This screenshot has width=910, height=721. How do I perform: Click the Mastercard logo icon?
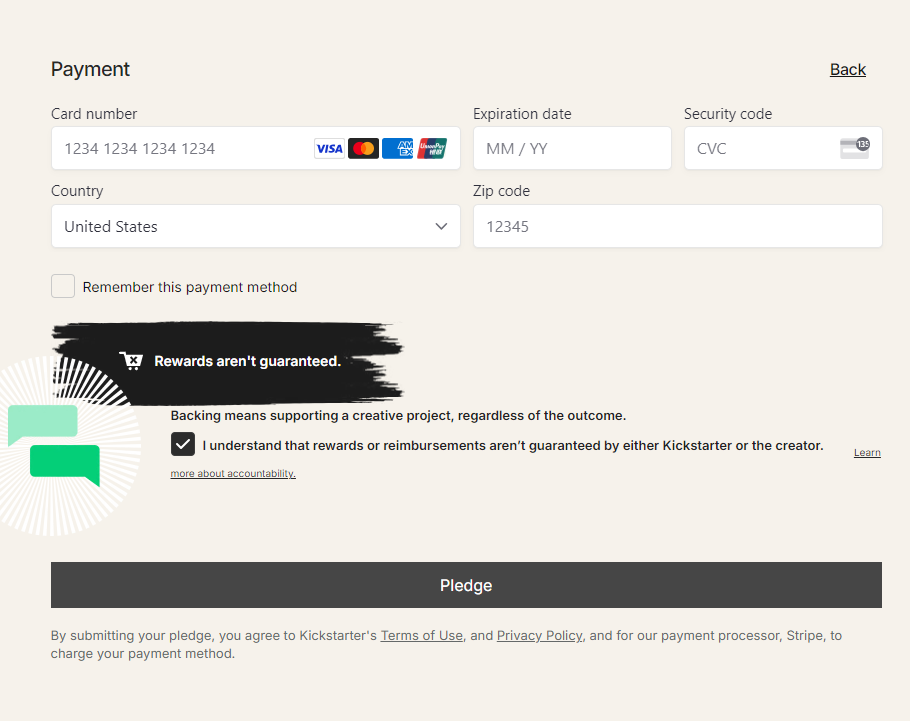[363, 149]
